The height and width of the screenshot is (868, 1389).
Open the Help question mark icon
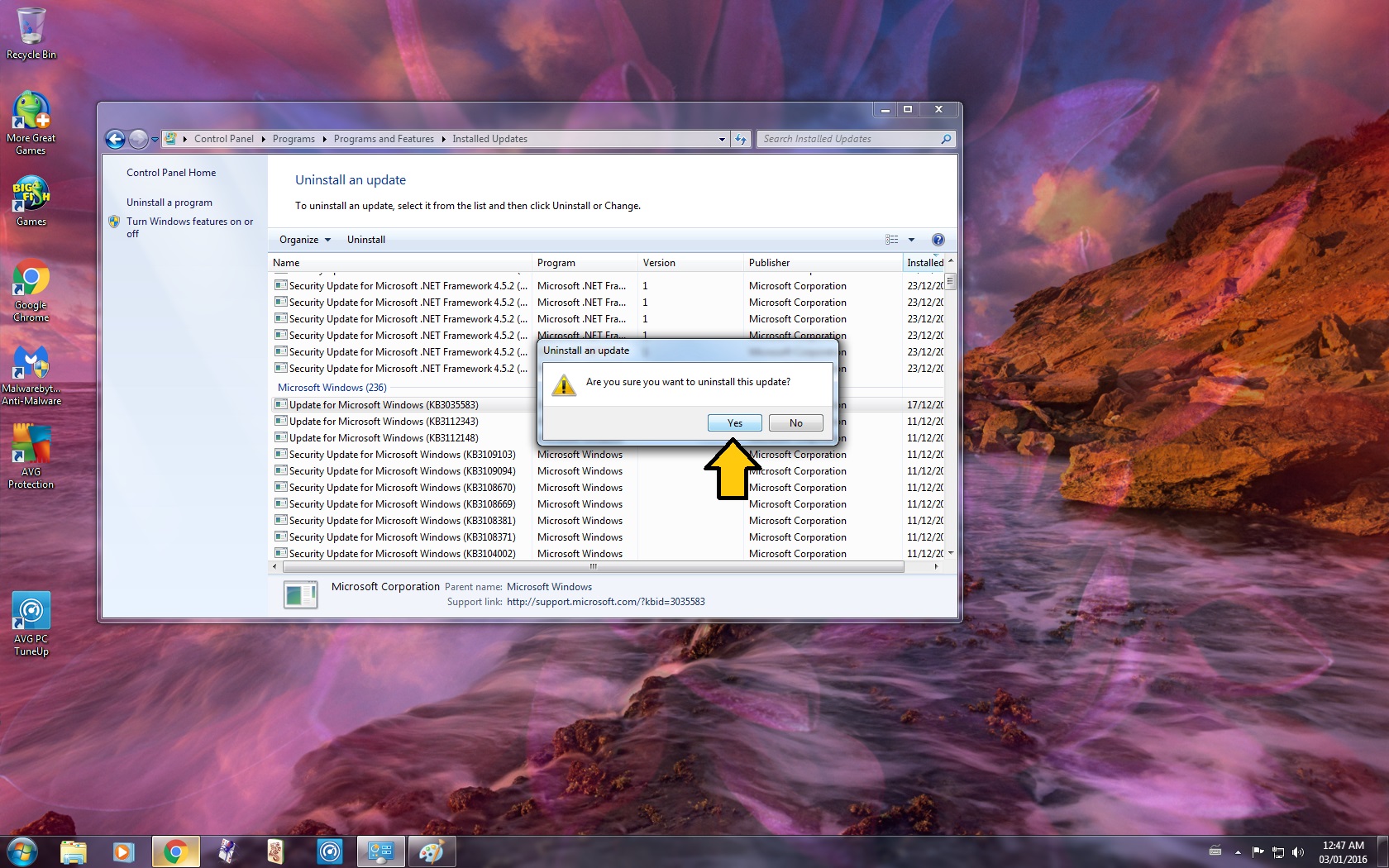coord(938,240)
